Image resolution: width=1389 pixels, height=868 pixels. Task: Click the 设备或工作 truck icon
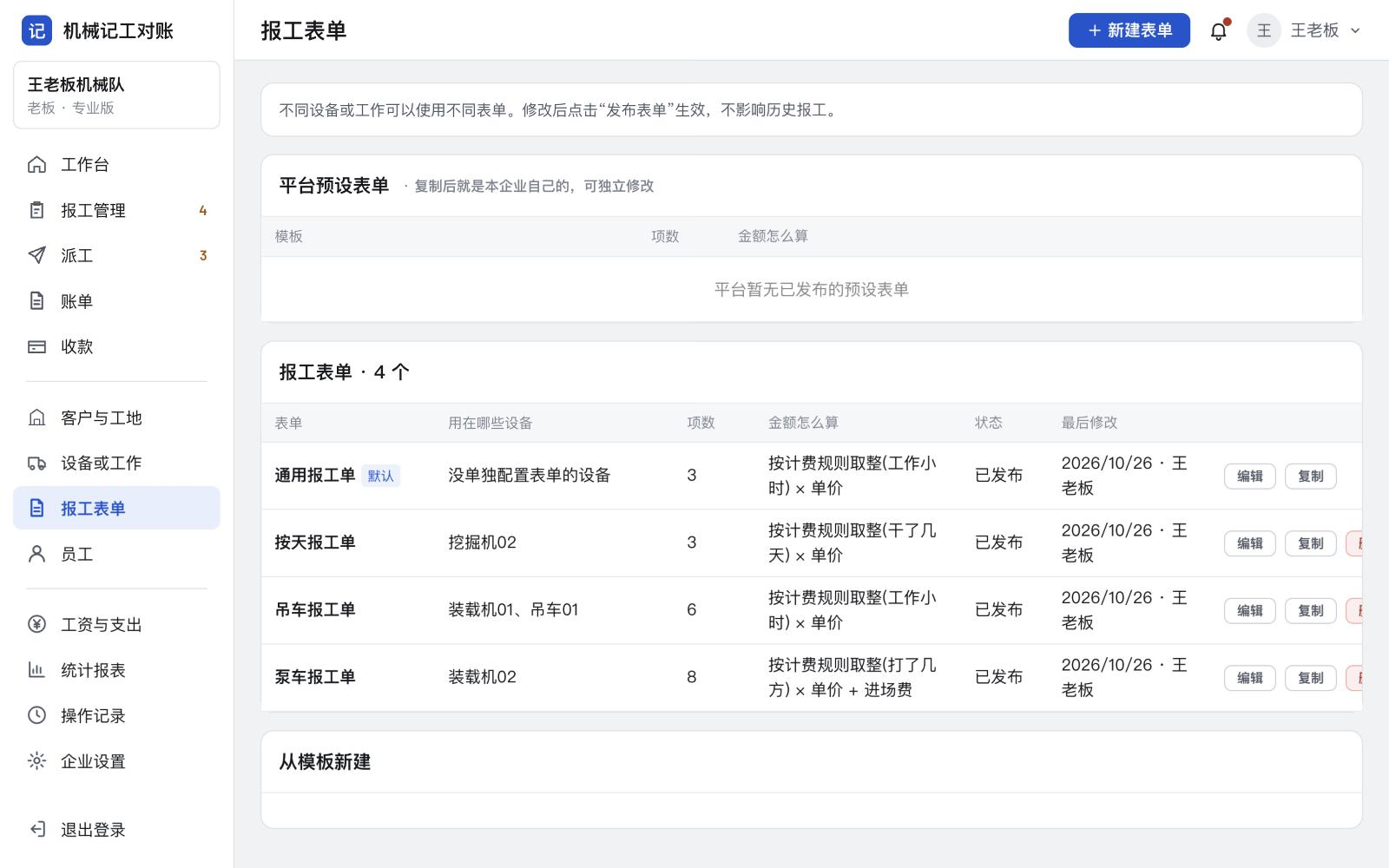36,463
